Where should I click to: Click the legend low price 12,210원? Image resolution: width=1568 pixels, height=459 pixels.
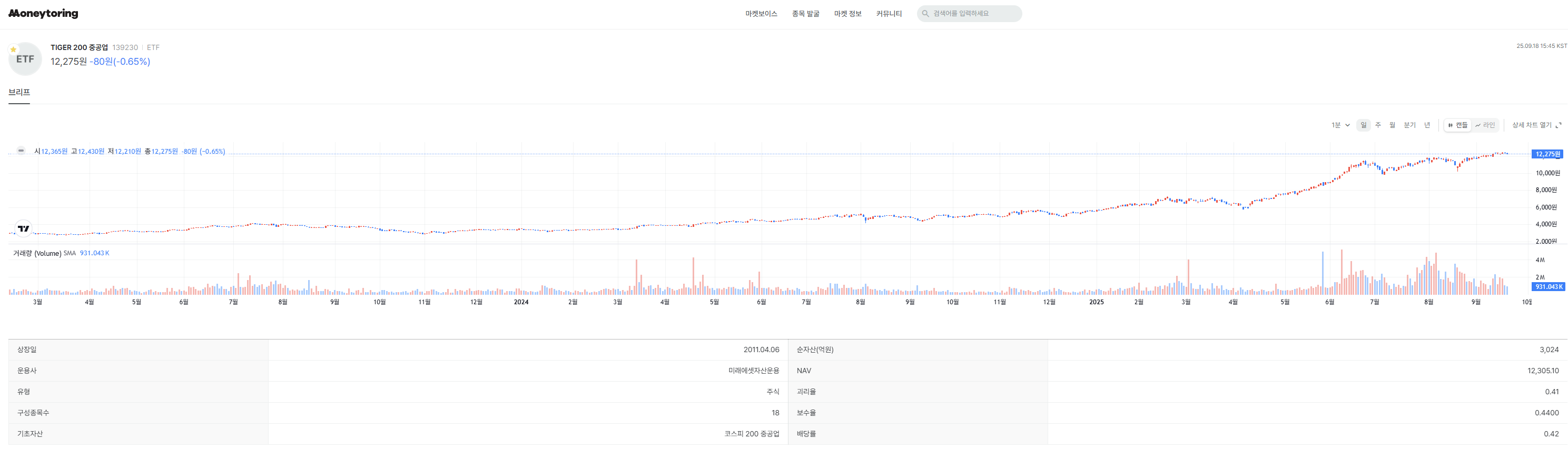[128, 152]
